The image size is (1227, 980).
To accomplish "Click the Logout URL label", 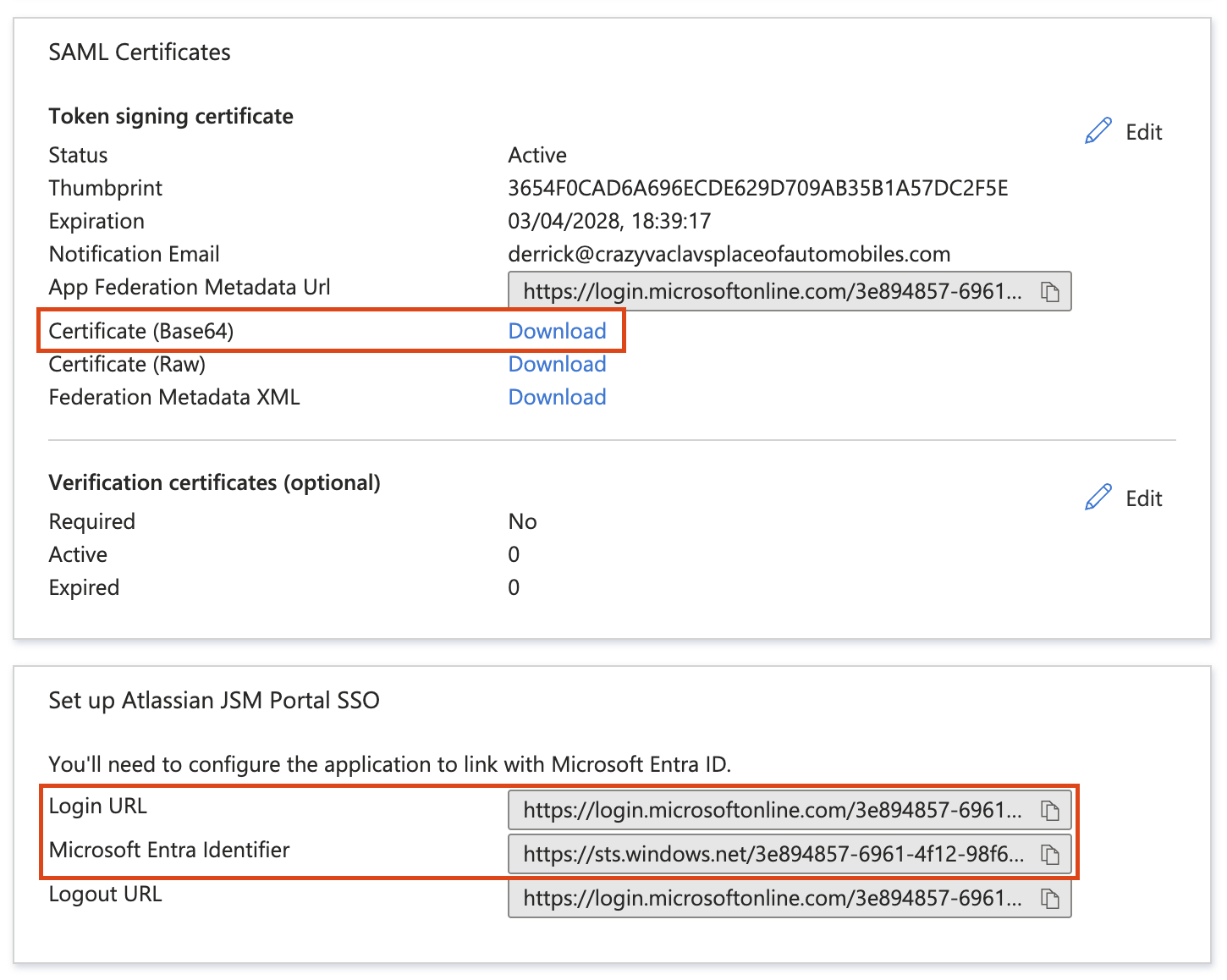I will point(105,894).
